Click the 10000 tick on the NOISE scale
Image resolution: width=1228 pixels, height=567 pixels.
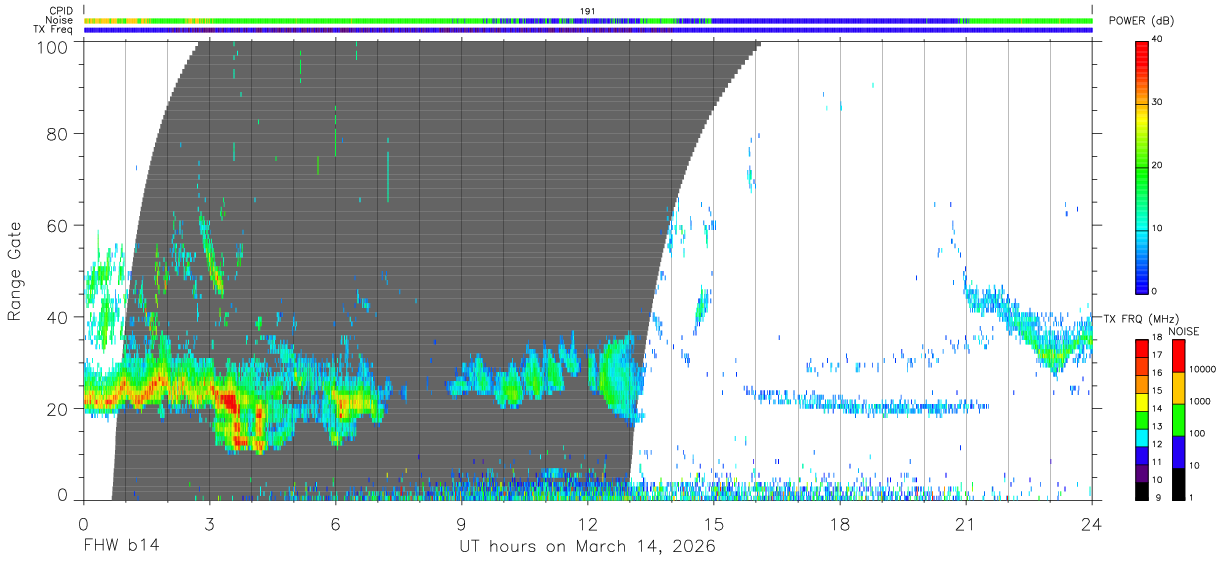1203,369
